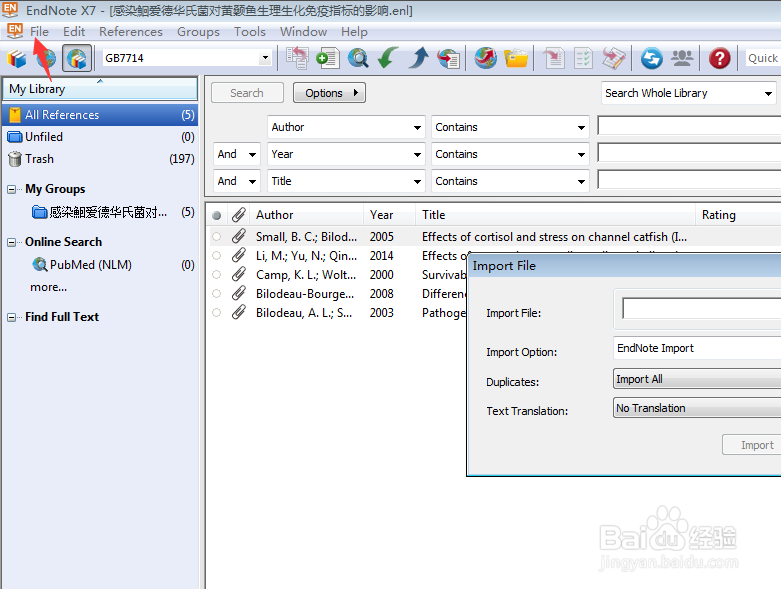
Task: Click paperclip icon for Camp, K. L. row
Action: (x=239, y=274)
